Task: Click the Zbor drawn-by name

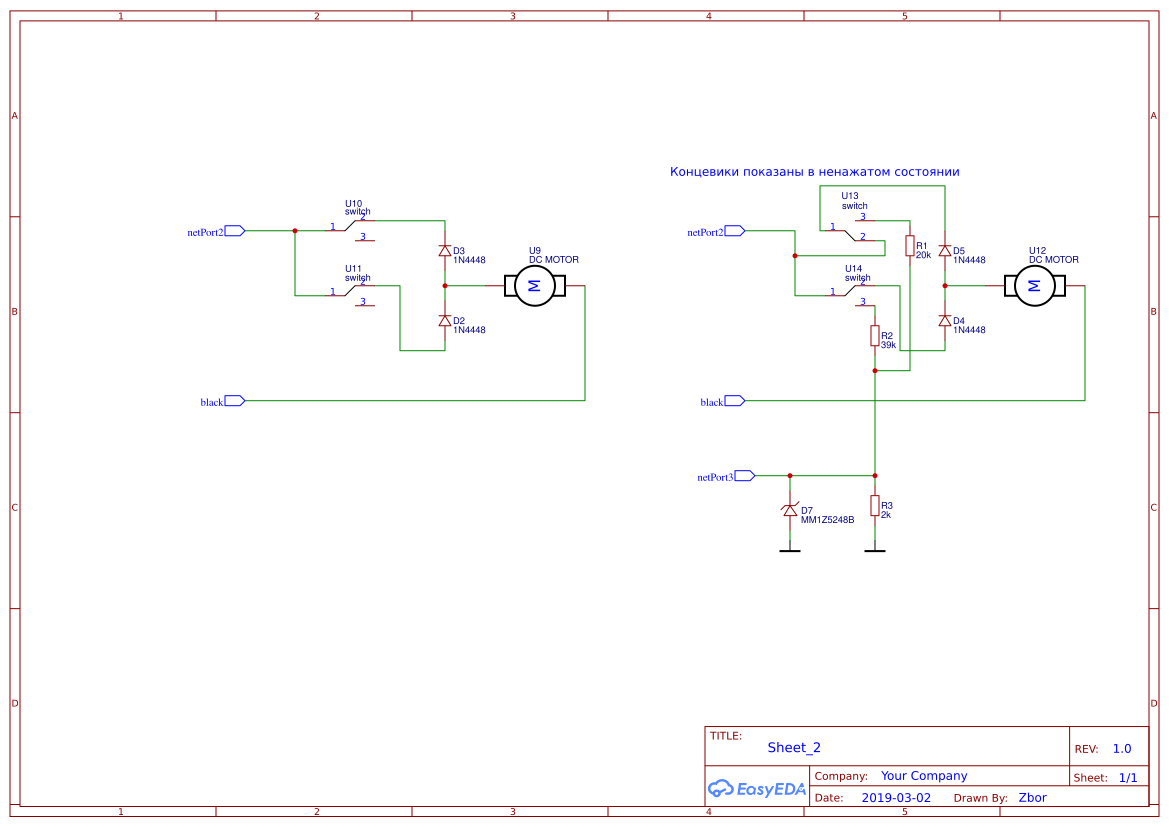Action: point(1032,797)
